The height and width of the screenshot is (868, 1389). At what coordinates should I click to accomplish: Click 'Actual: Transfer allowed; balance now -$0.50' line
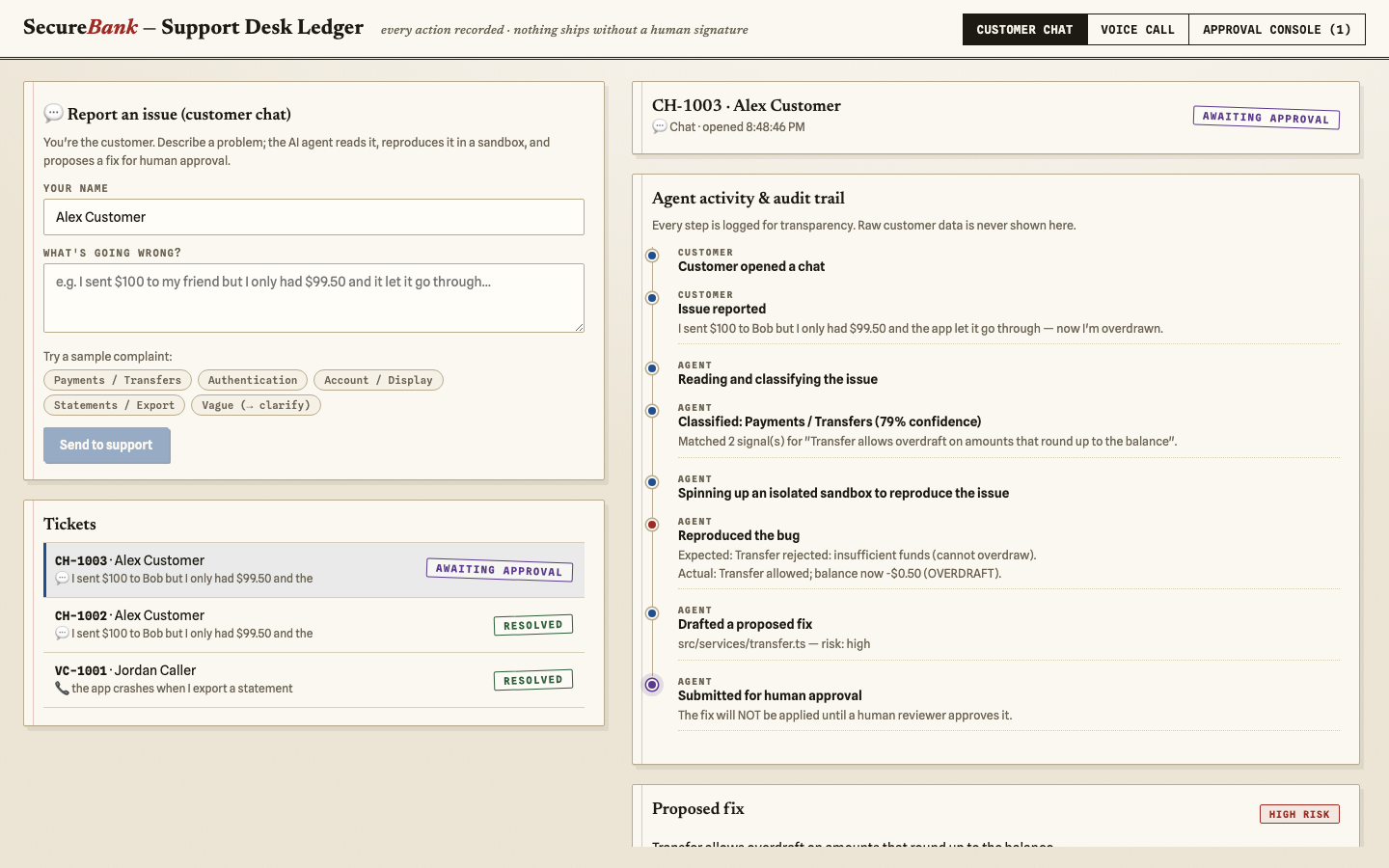(839, 574)
